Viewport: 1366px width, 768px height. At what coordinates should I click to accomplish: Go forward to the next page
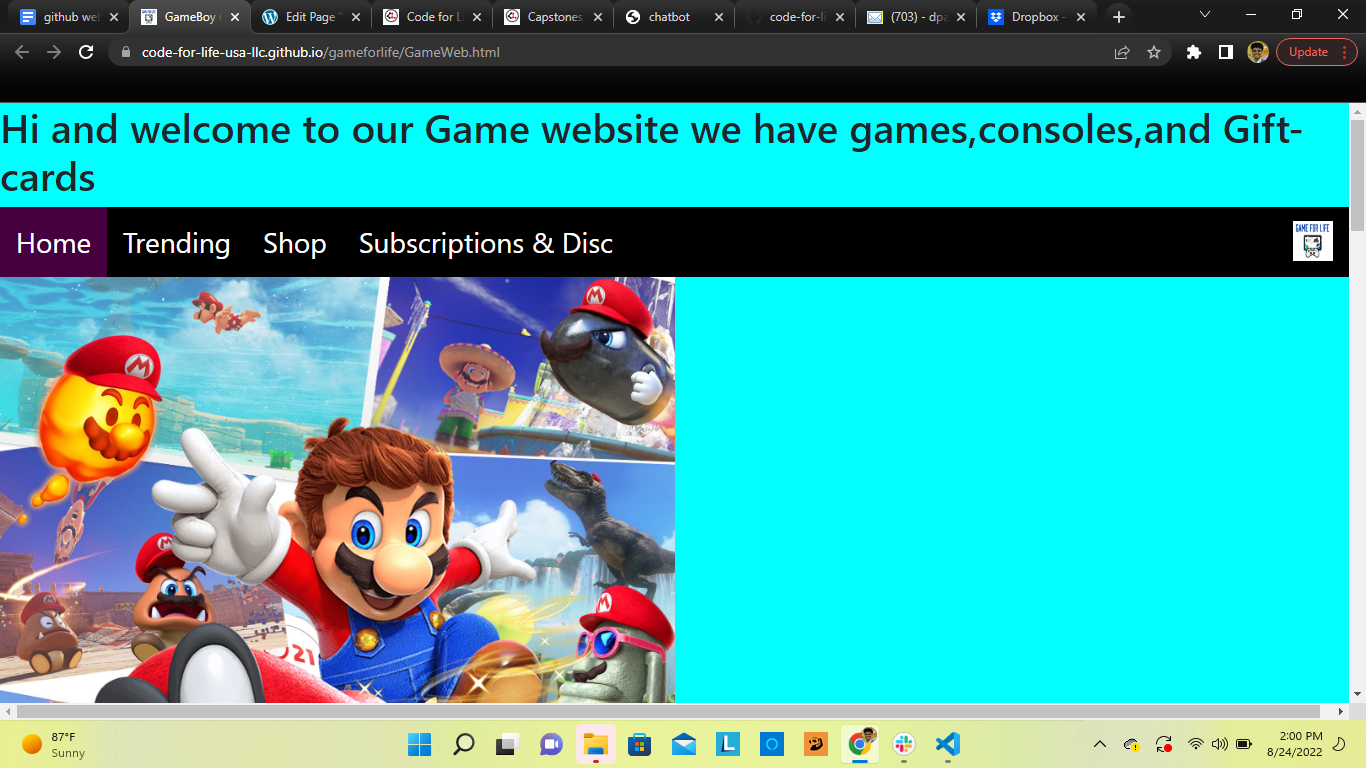(x=54, y=52)
